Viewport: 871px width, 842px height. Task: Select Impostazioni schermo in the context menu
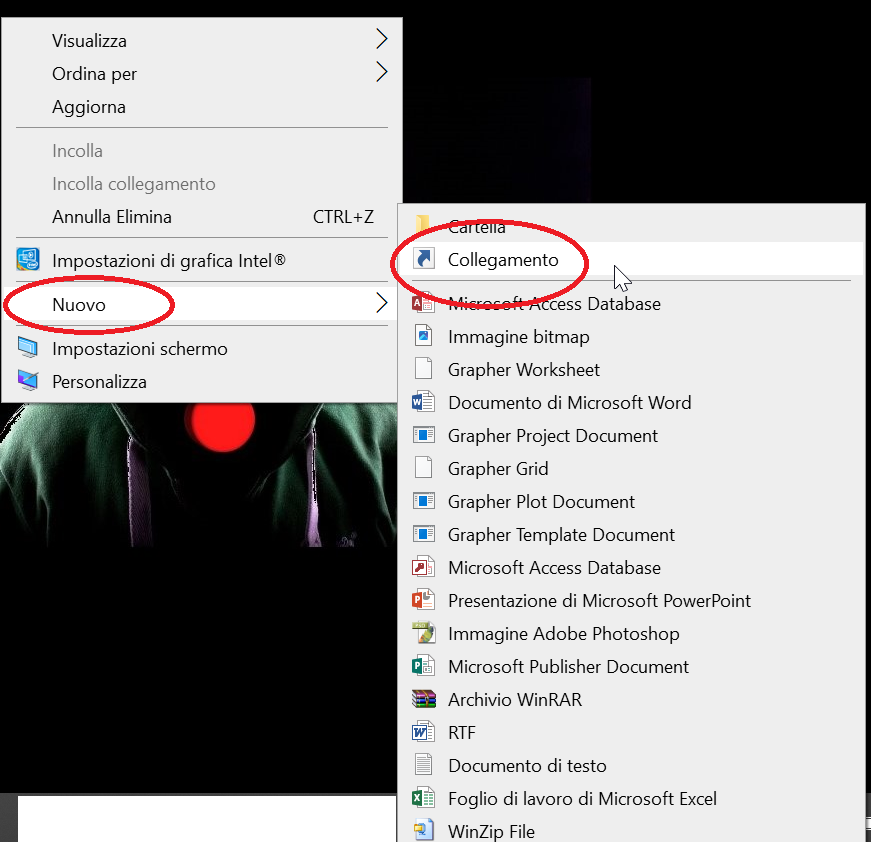point(202,349)
